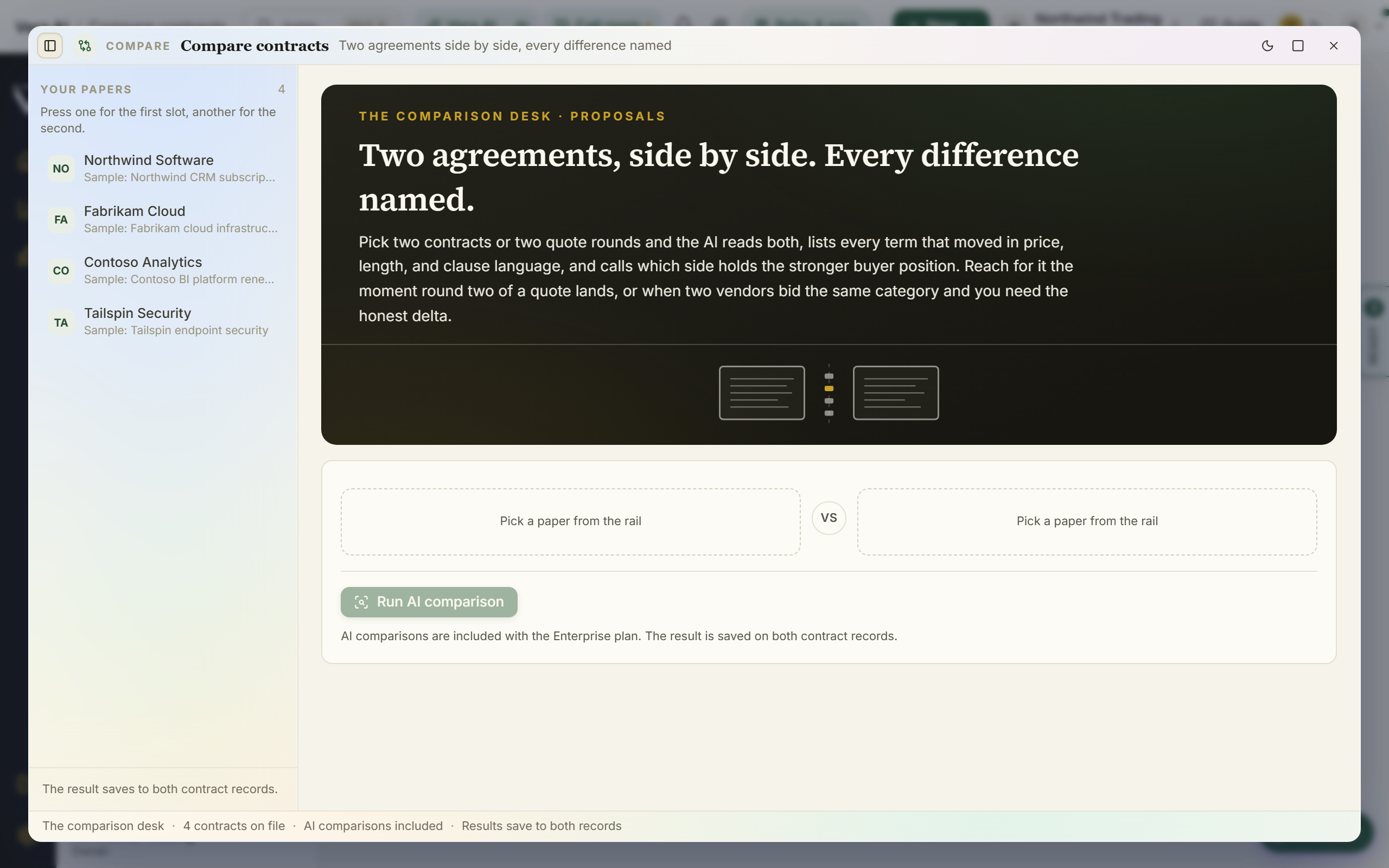Click 'YOUR PAPERS' heading
The width and height of the screenshot is (1389, 868).
[x=86, y=90]
